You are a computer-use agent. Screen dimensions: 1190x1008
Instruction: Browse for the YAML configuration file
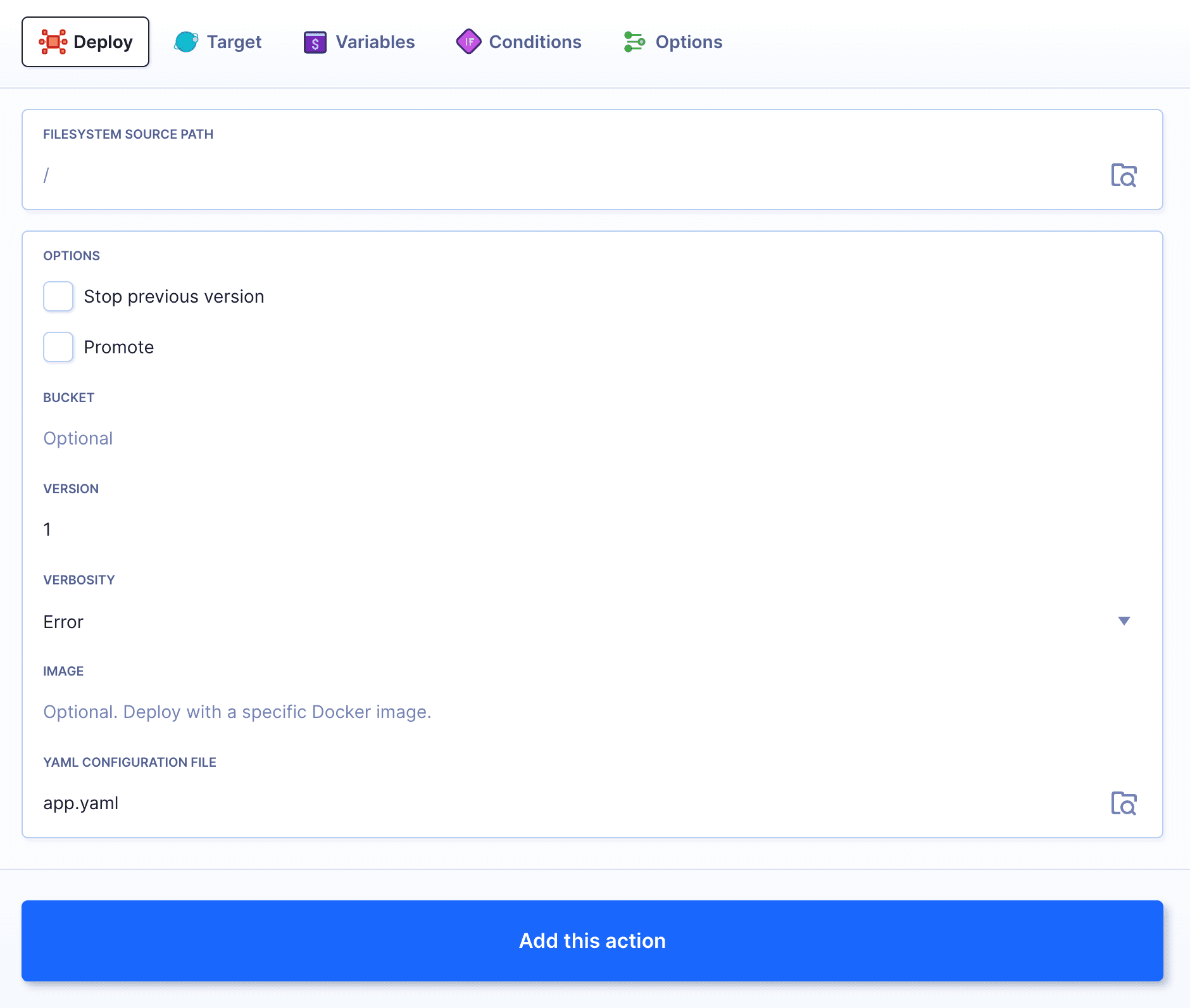1124,803
